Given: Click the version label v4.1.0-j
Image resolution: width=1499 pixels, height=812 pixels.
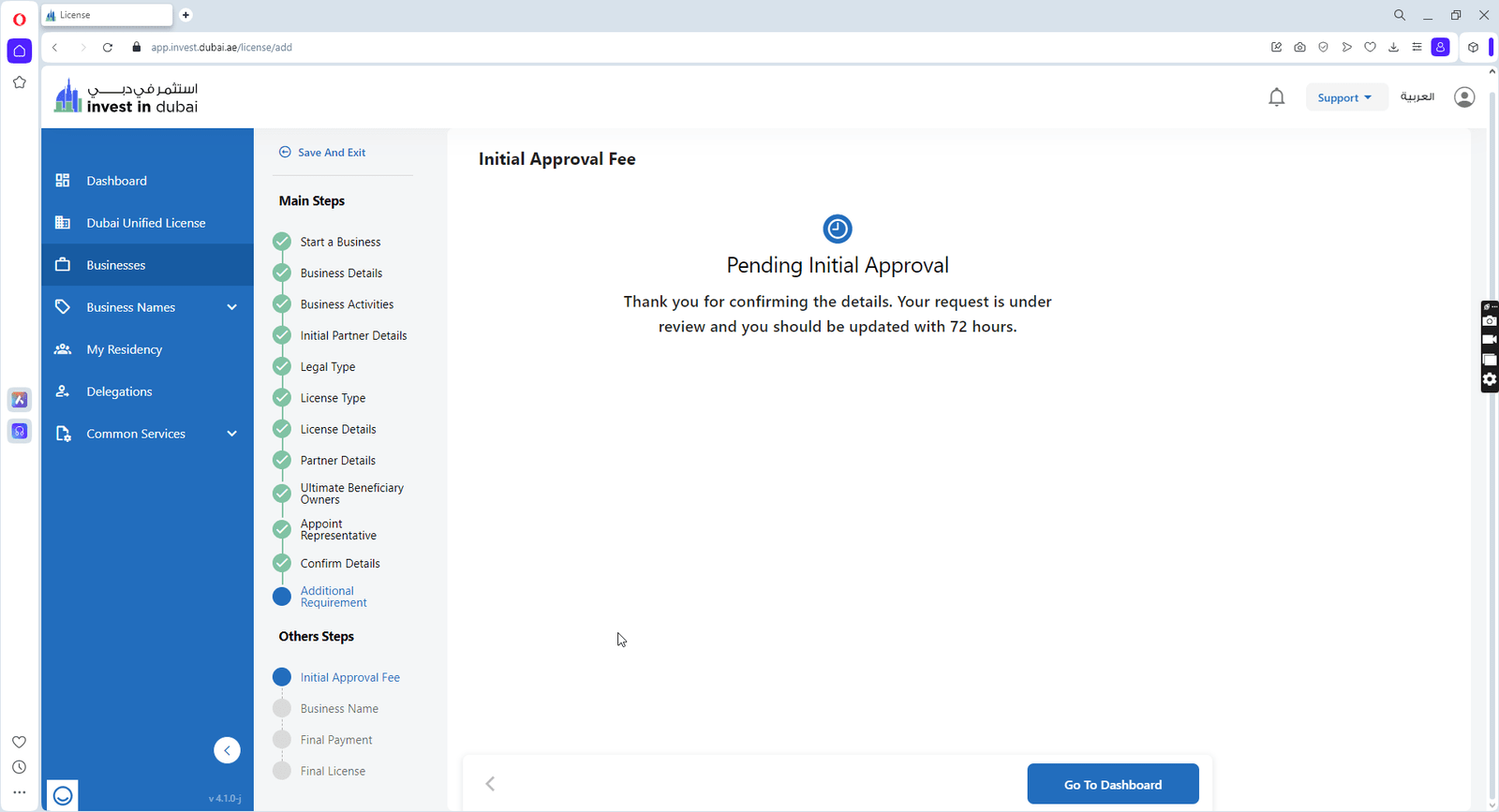Looking at the screenshot, I should (x=225, y=799).
